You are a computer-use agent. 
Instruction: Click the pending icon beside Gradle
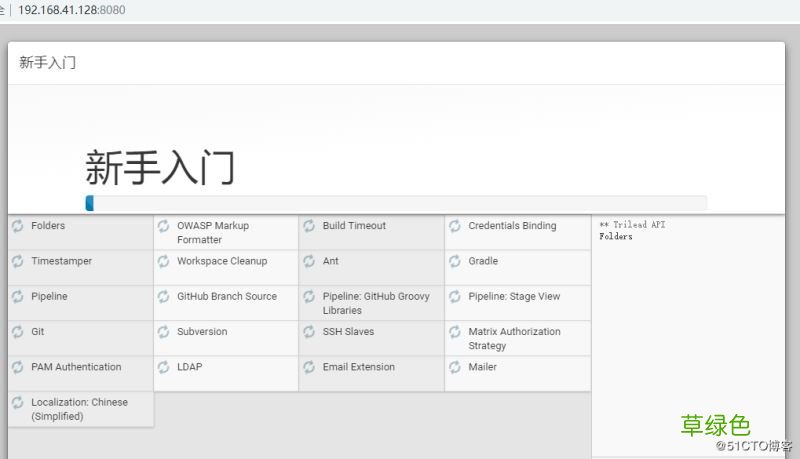[x=455, y=261]
